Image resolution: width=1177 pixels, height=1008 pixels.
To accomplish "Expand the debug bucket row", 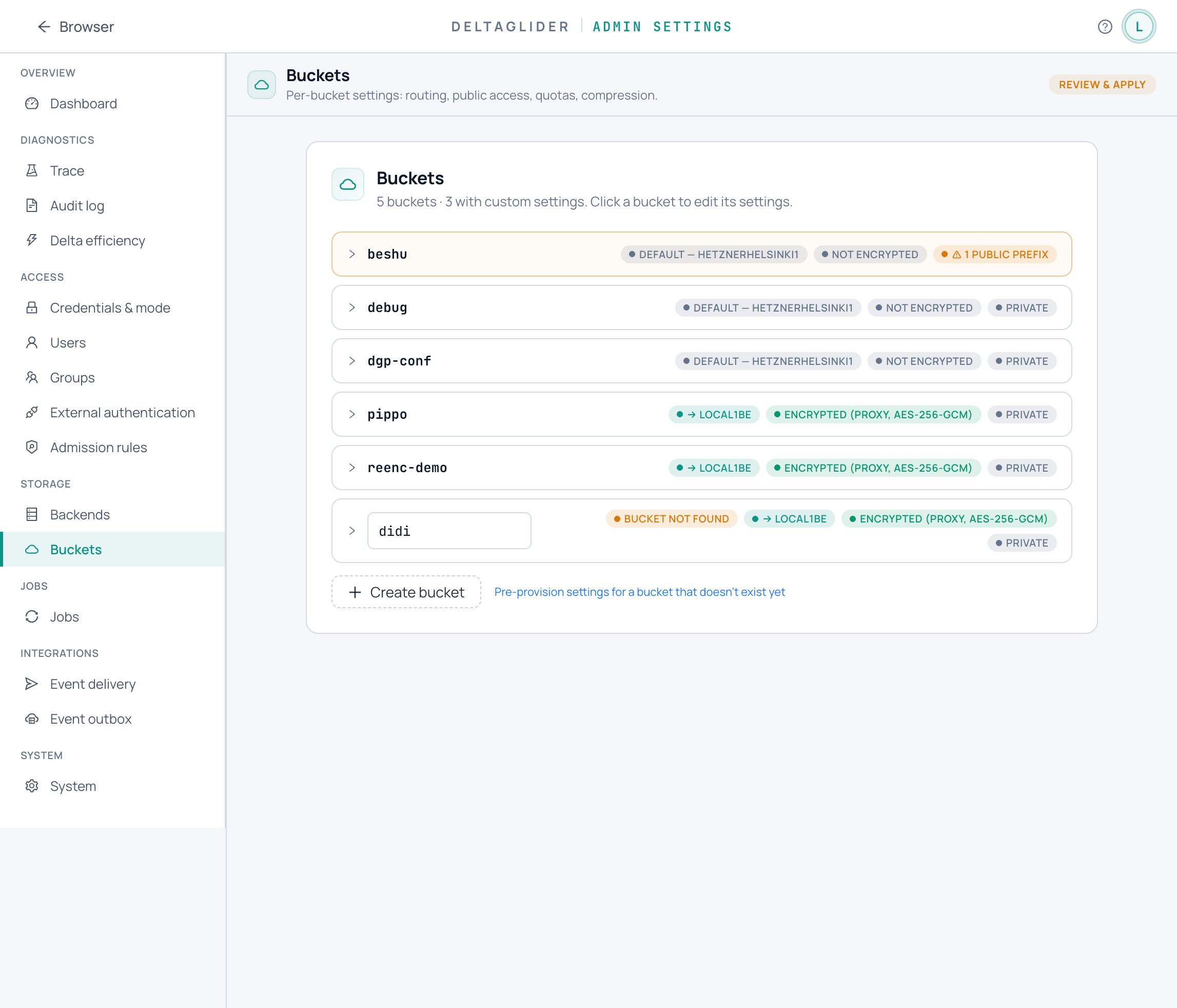I will click(352, 307).
